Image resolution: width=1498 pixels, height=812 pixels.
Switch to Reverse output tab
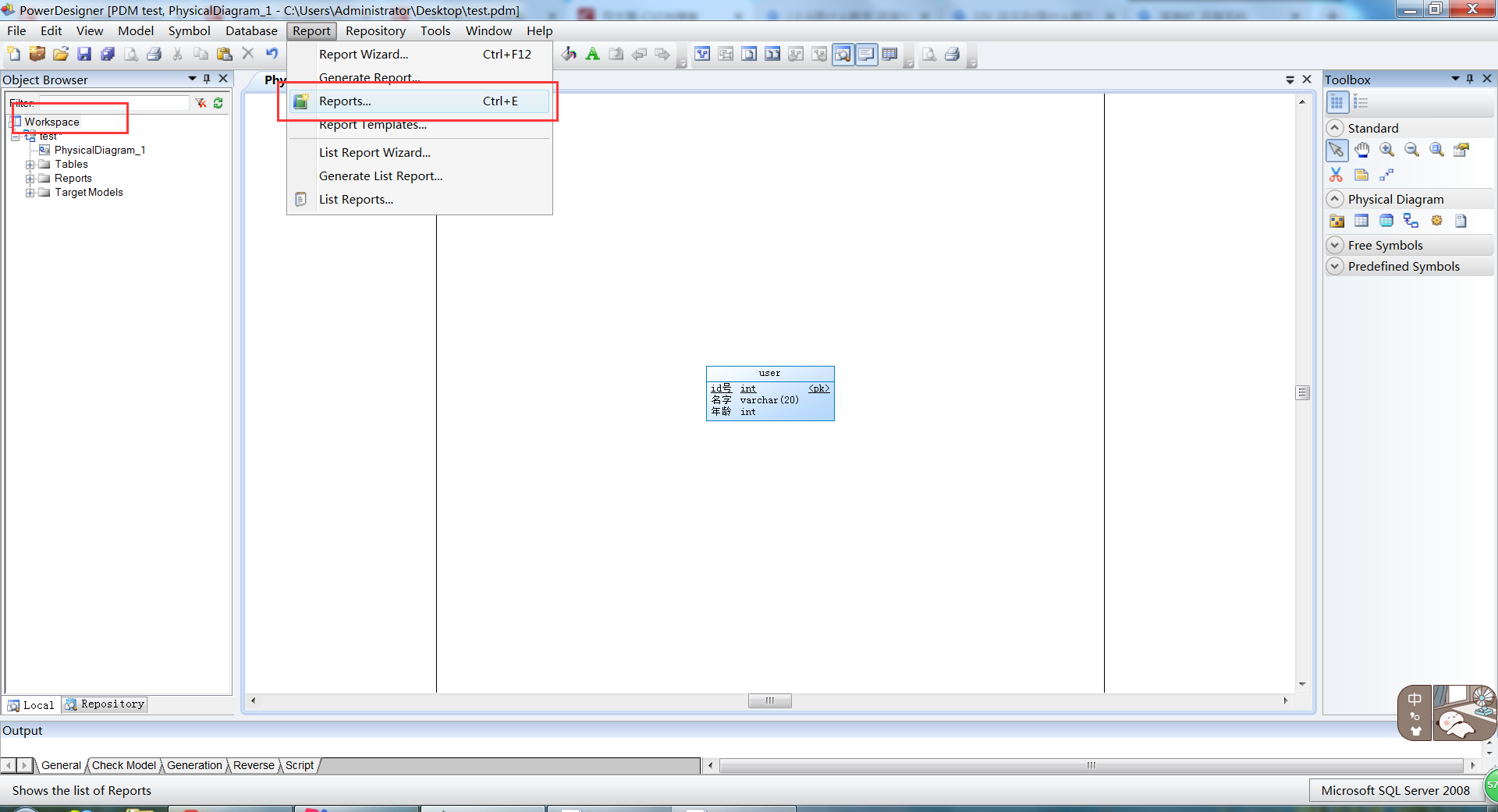click(254, 765)
